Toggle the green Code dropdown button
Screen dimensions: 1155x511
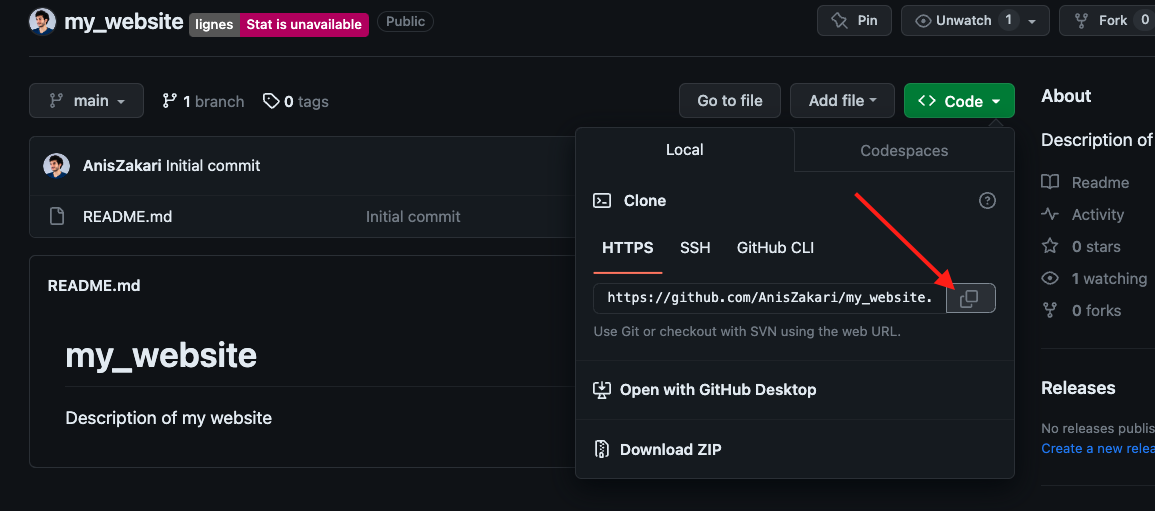tap(959, 101)
